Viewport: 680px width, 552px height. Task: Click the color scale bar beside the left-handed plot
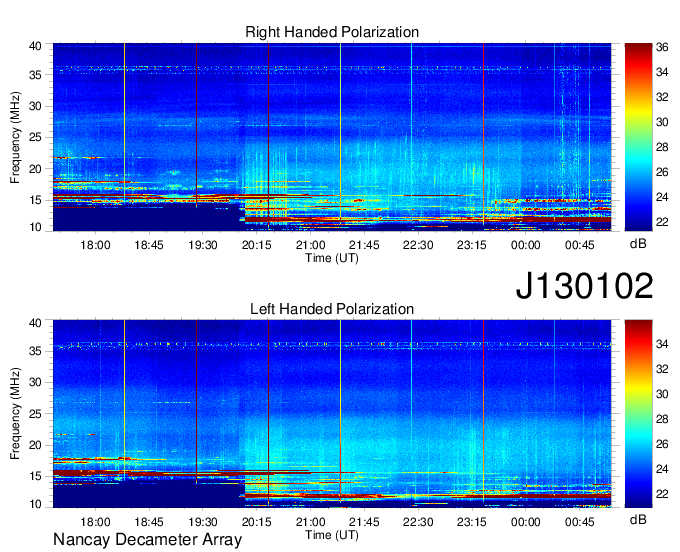click(638, 414)
